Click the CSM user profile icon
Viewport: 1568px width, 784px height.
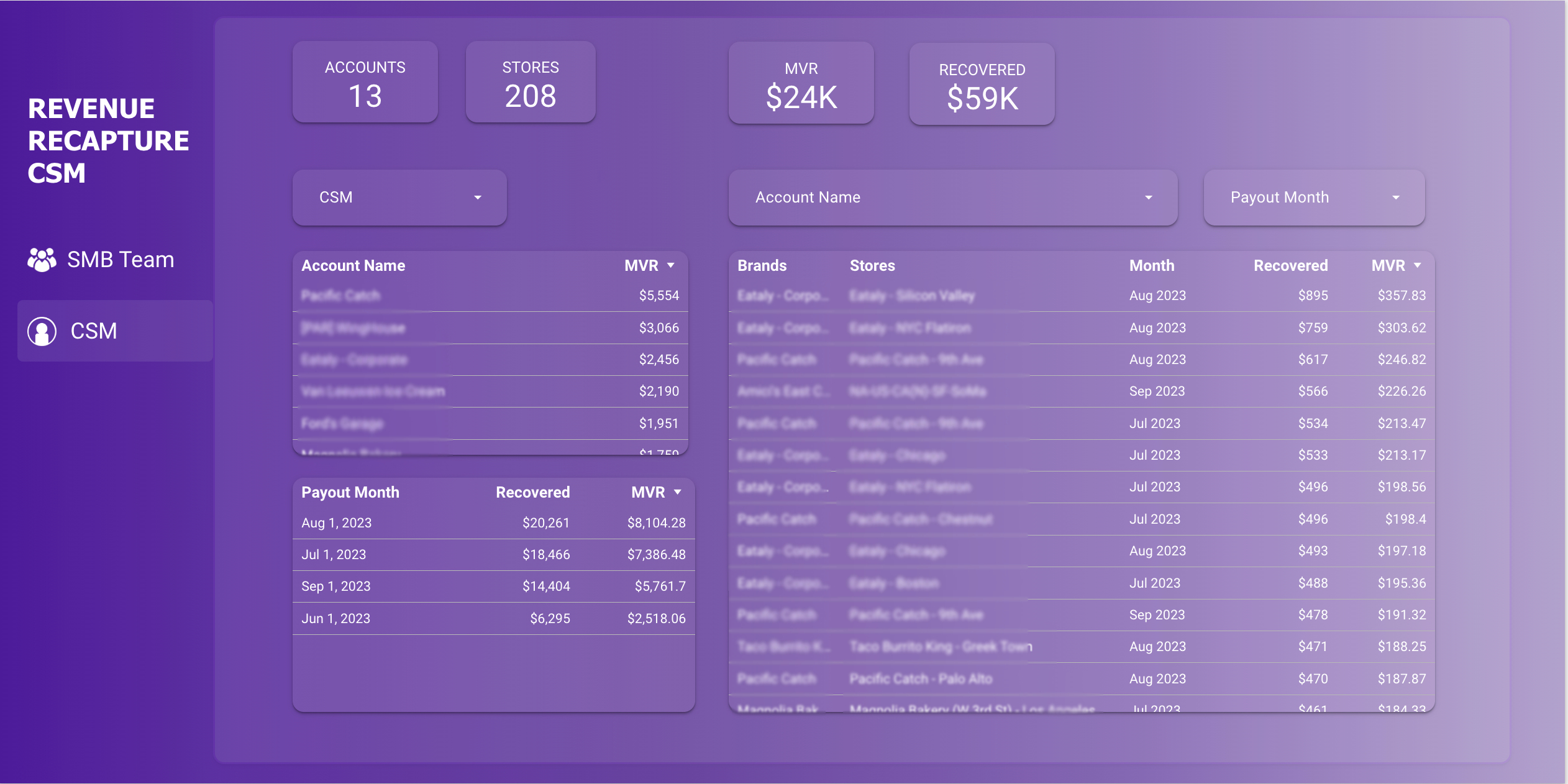click(42, 331)
